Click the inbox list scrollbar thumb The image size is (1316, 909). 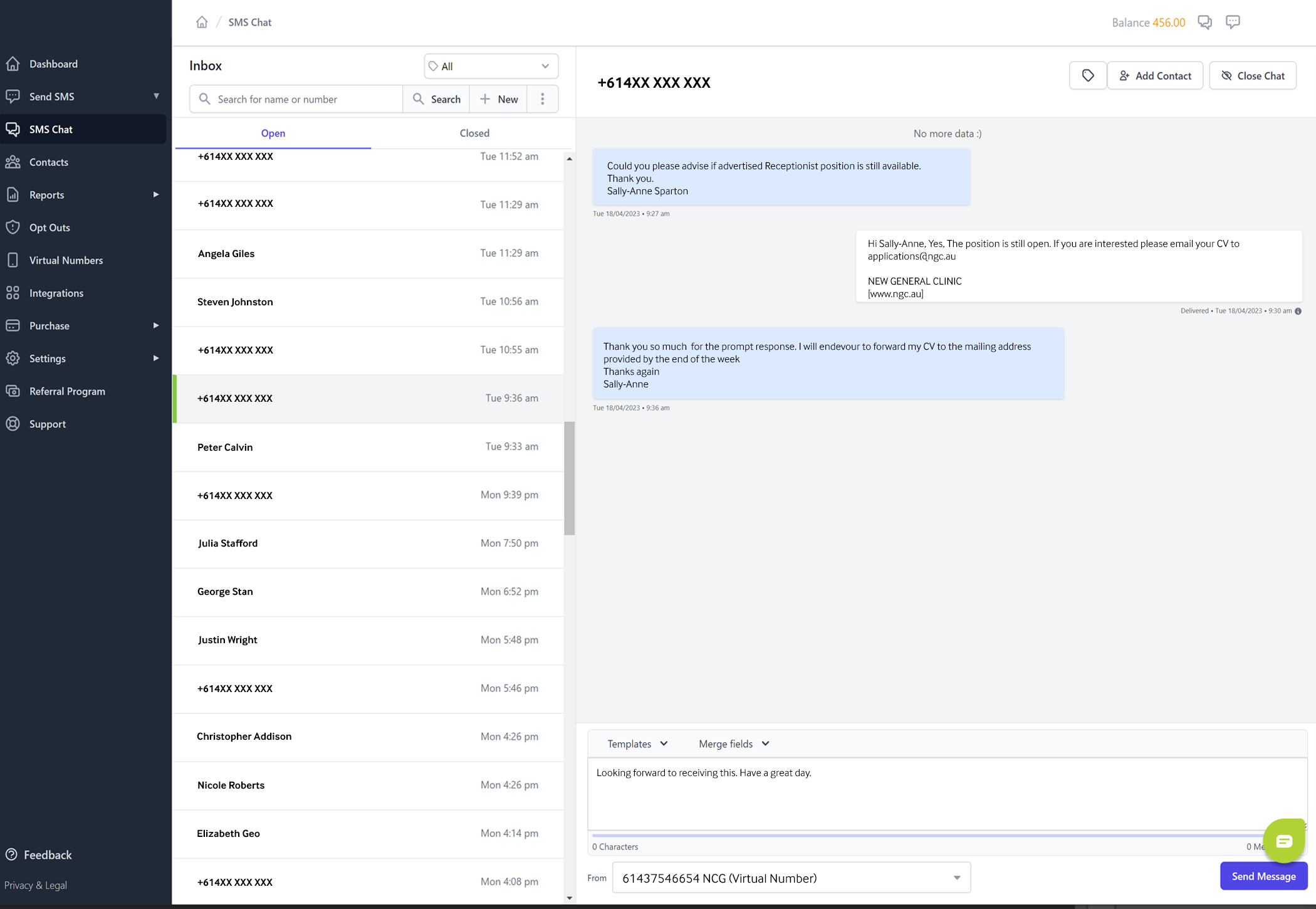tap(570, 478)
